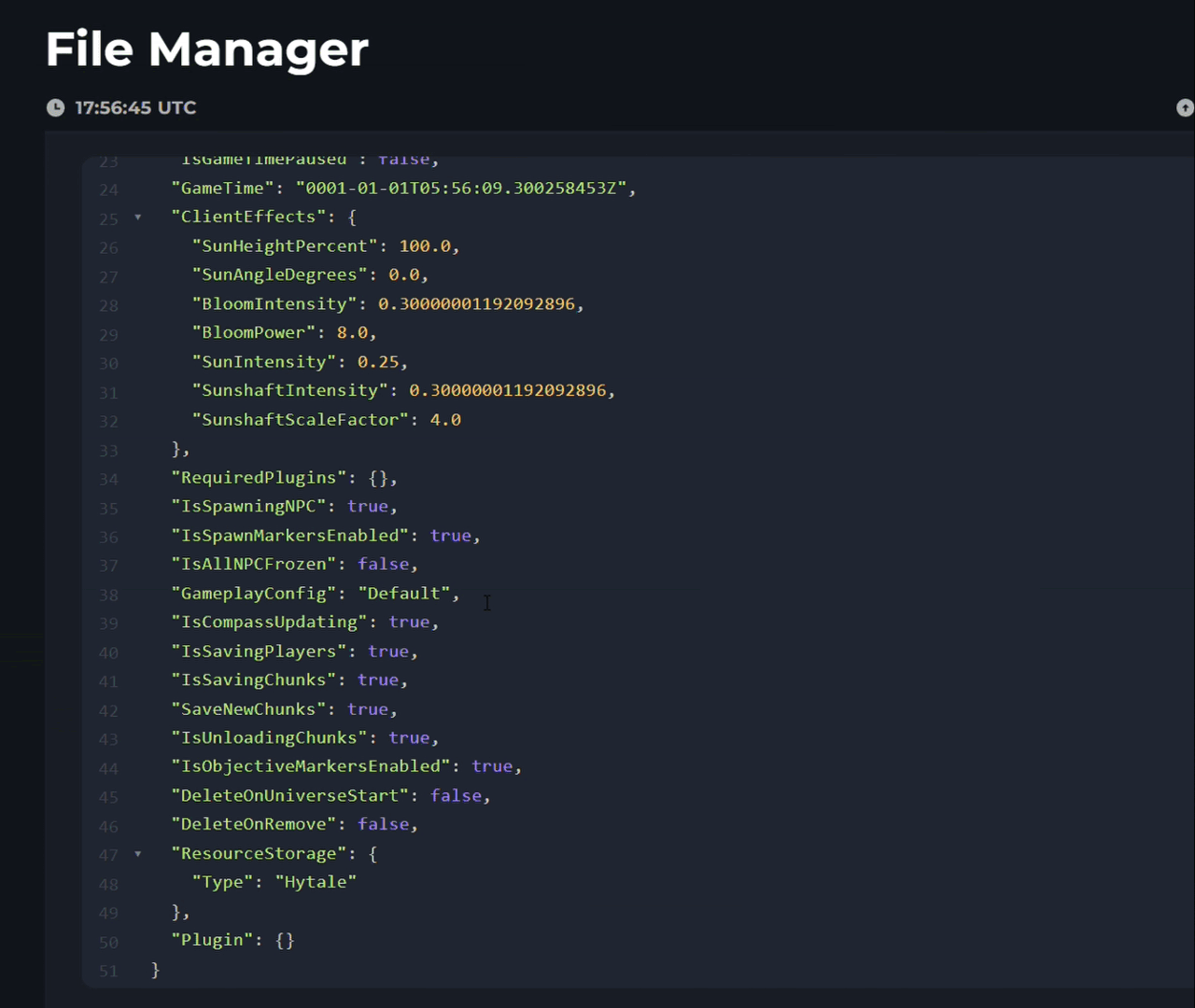1195x1008 pixels.
Task: Click the Type "Hytale" value
Action: pyautogui.click(x=316, y=882)
